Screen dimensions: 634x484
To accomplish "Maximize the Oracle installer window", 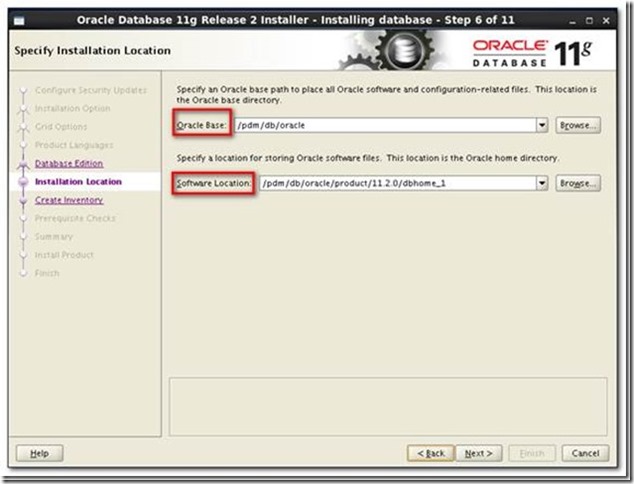I will pyautogui.click(x=589, y=21).
